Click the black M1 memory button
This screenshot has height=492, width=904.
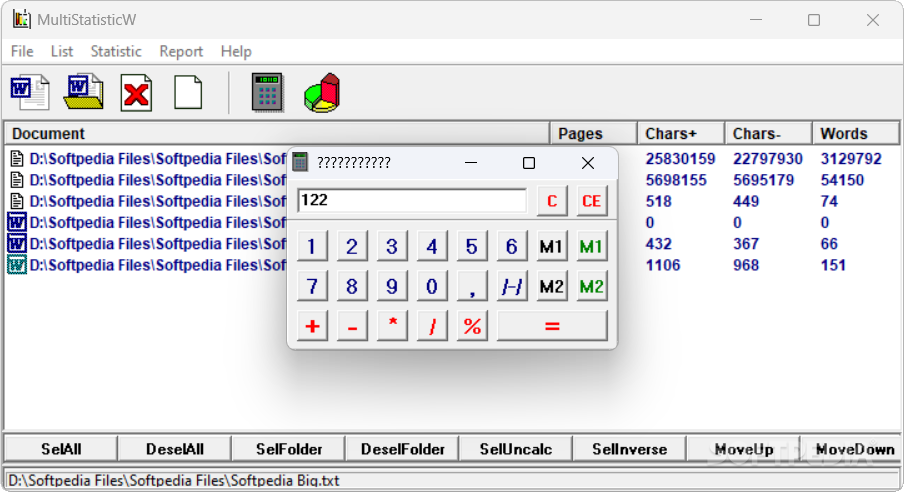552,246
